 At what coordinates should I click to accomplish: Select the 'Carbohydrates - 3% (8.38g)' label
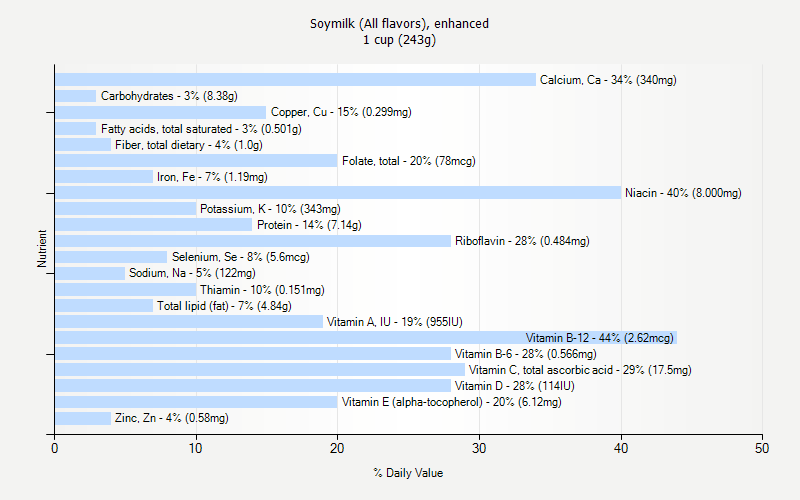click(169, 96)
